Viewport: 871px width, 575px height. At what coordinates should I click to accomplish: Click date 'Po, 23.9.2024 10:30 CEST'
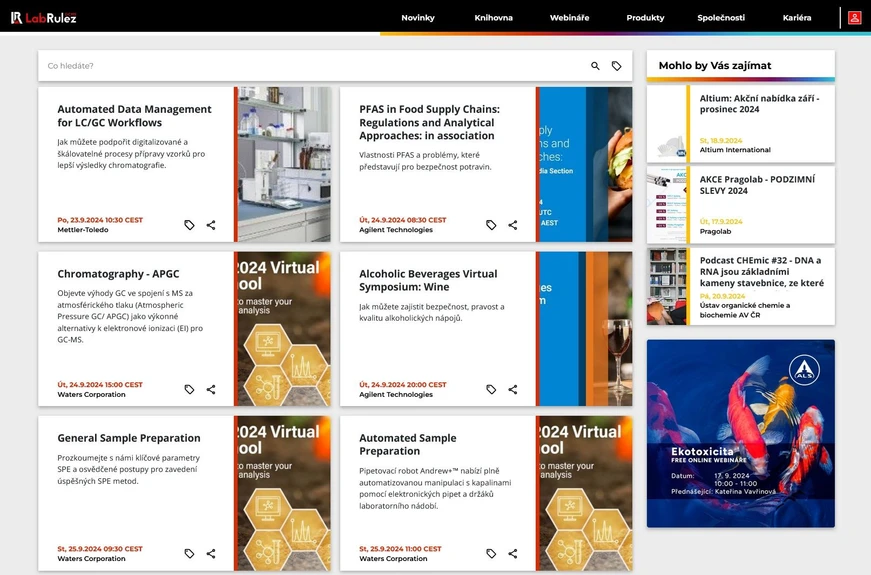coord(100,220)
